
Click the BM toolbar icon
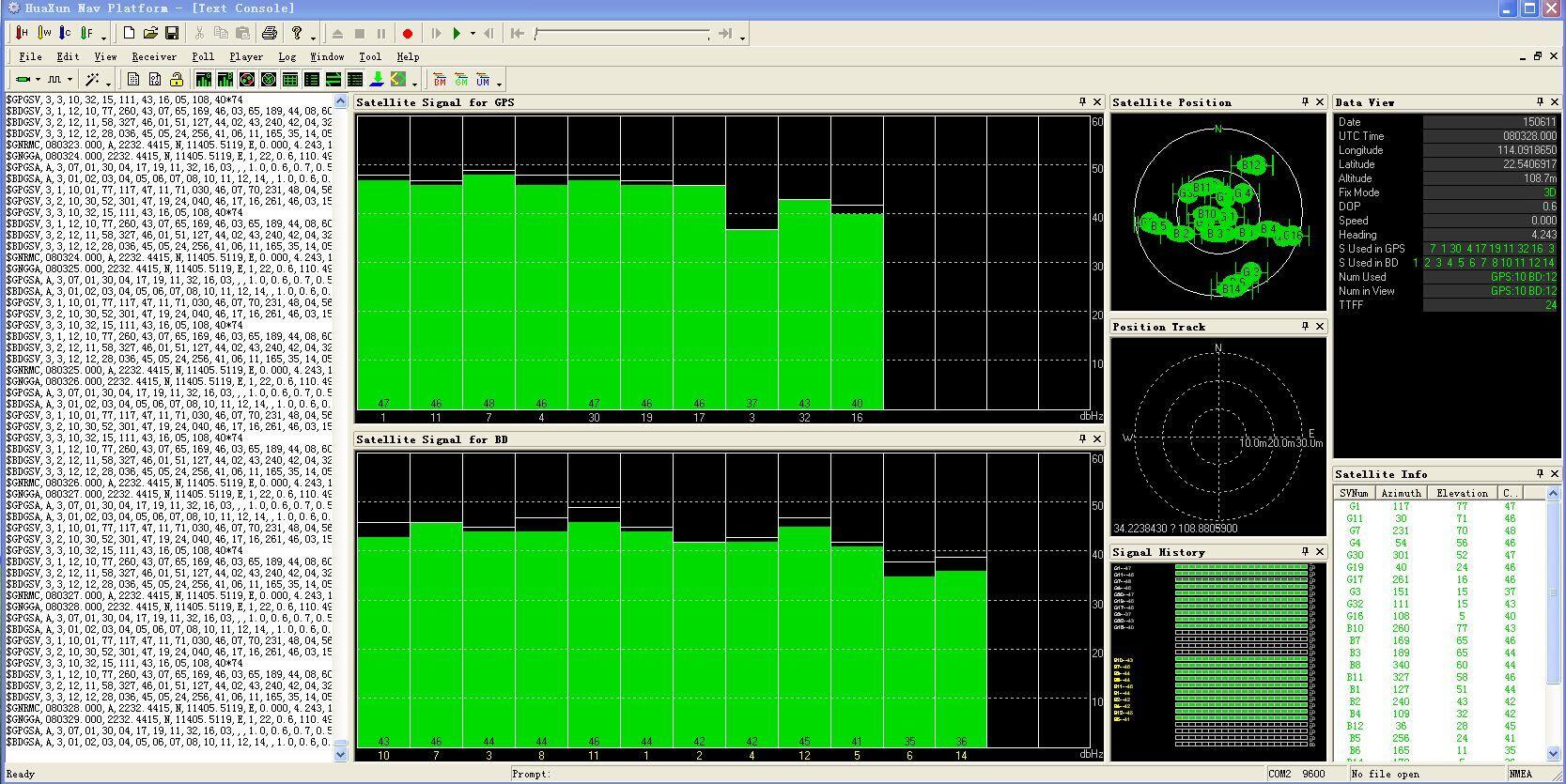point(440,80)
